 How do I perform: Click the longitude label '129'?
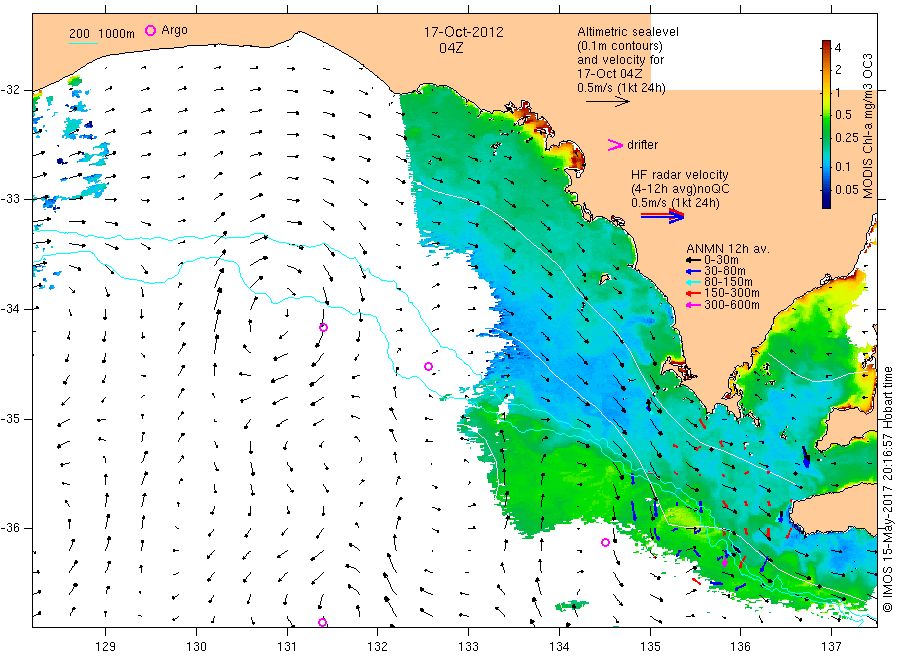click(106, 647)
